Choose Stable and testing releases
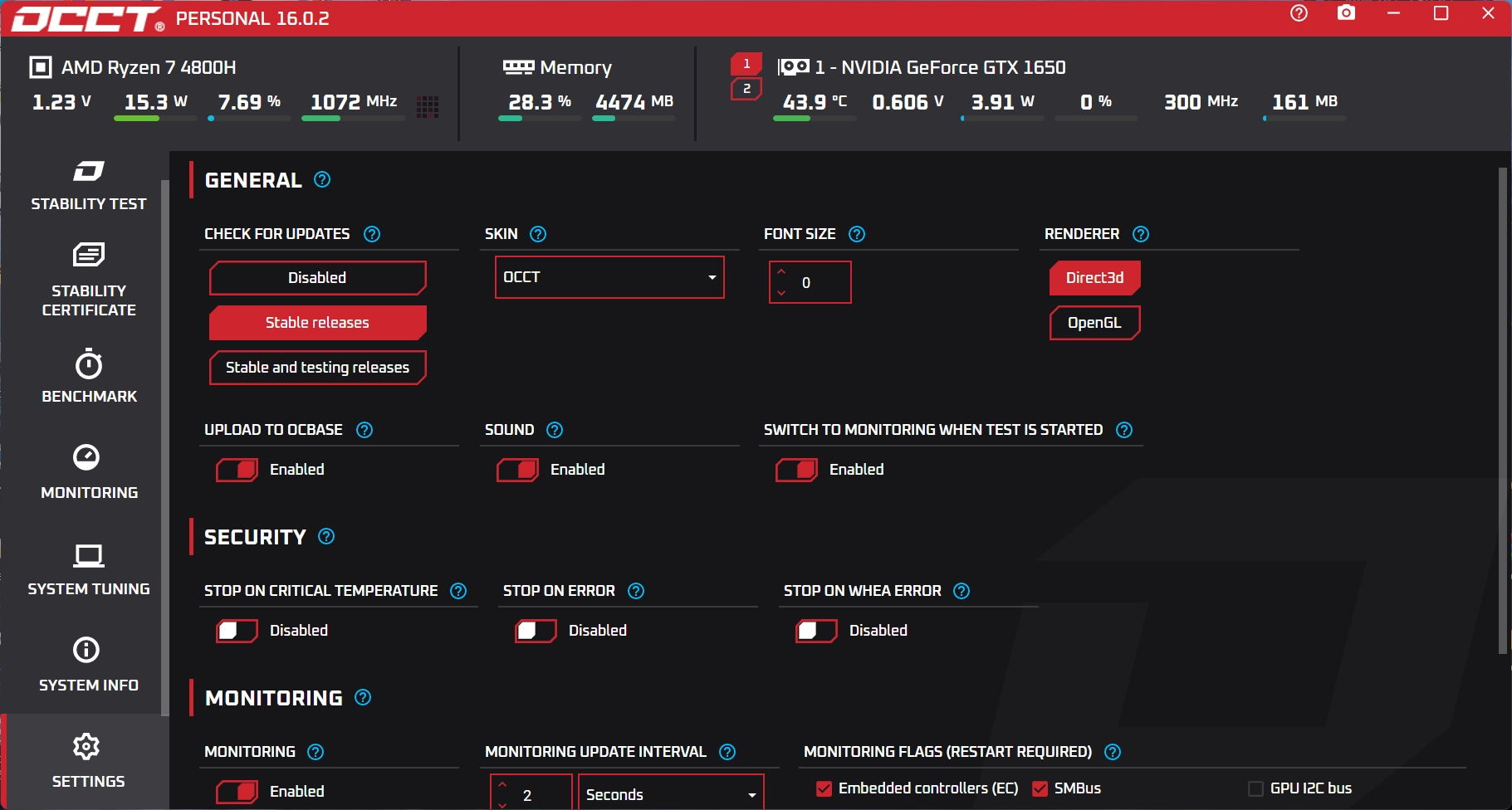This screenshot has width=1512, height=810. (317, 368)
